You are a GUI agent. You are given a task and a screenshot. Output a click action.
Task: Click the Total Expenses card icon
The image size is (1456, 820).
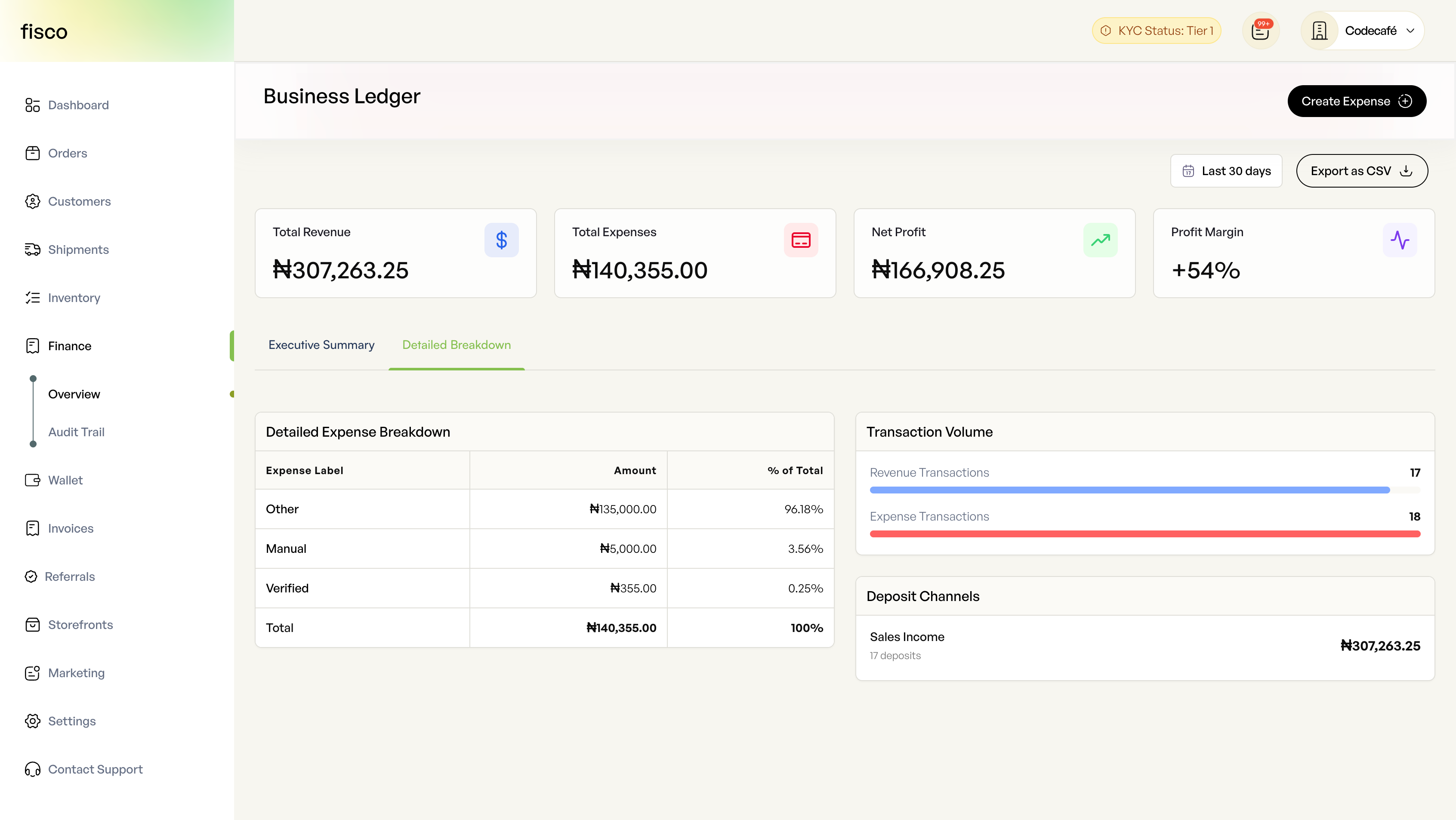click(x=801, y=240)
